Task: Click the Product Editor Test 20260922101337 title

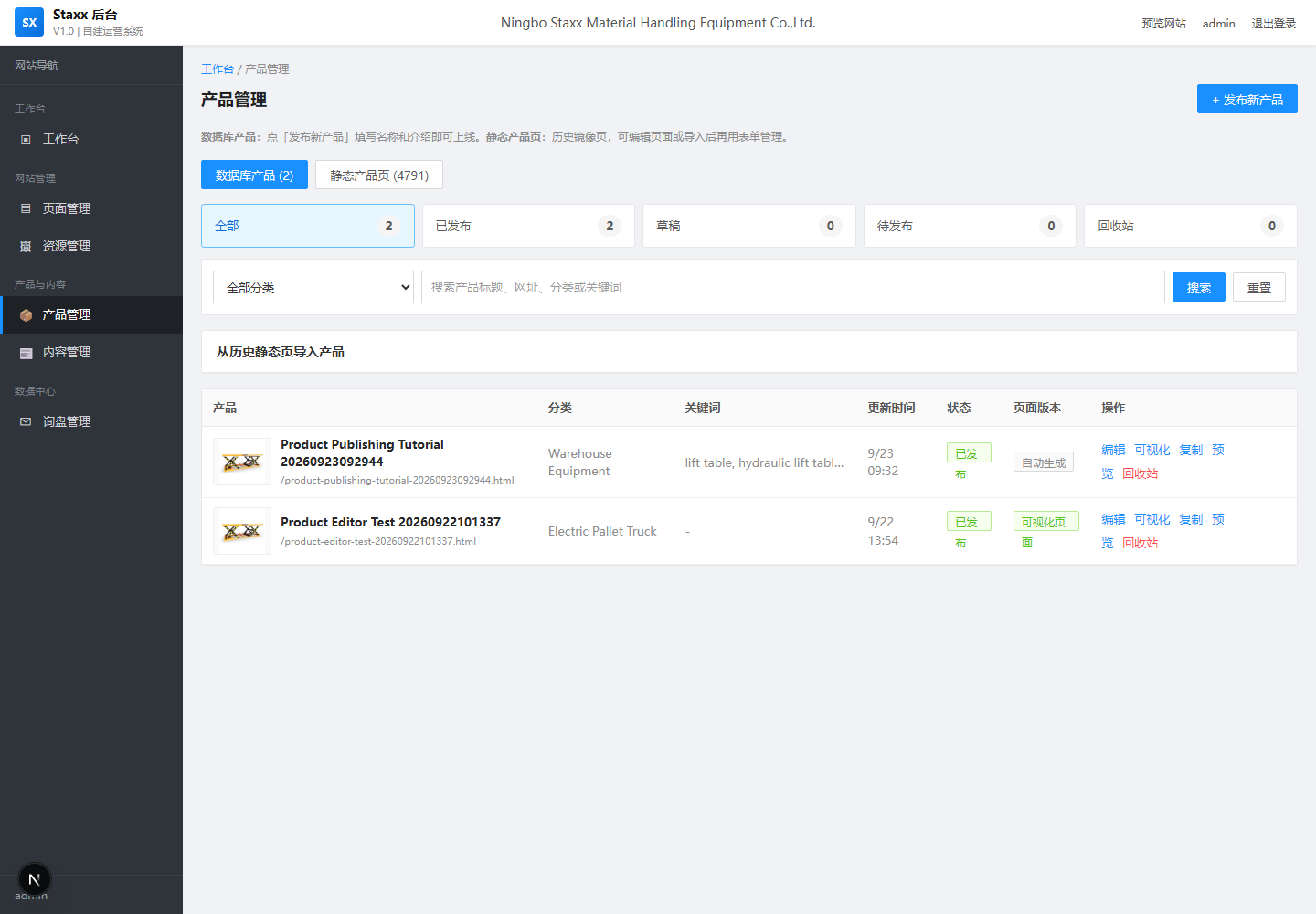Action: point(390,522)
